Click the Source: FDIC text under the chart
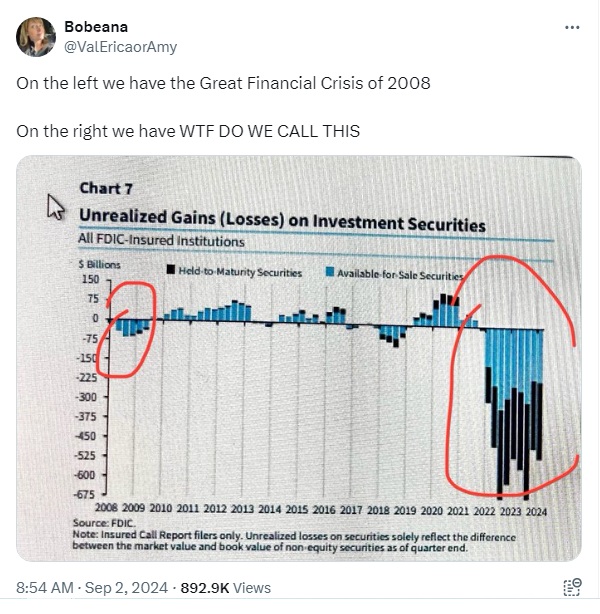This screenshot has height=614, width=600. [105, 523]
